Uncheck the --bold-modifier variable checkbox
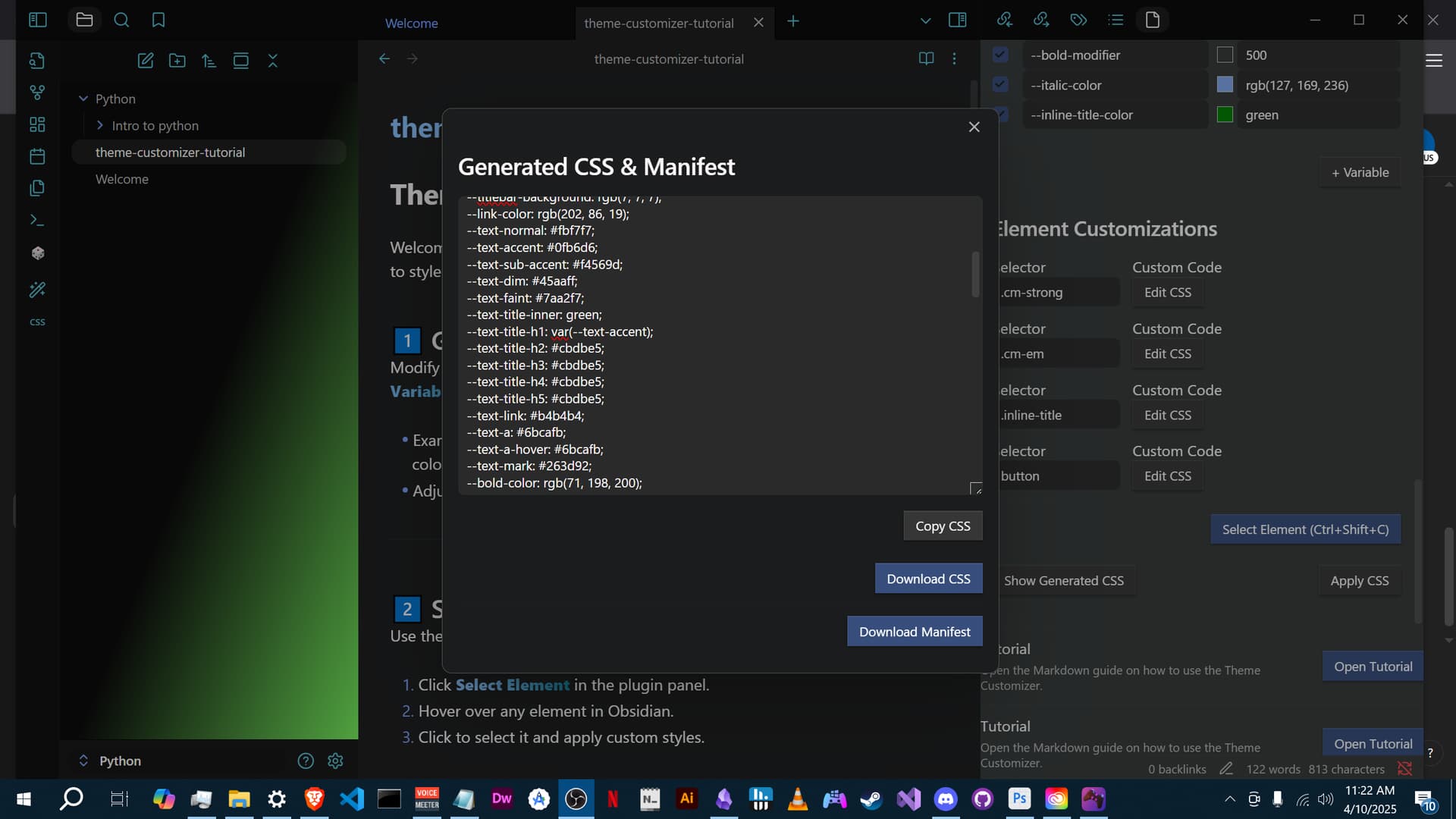1456x819 pixels. click(1000, 55)
